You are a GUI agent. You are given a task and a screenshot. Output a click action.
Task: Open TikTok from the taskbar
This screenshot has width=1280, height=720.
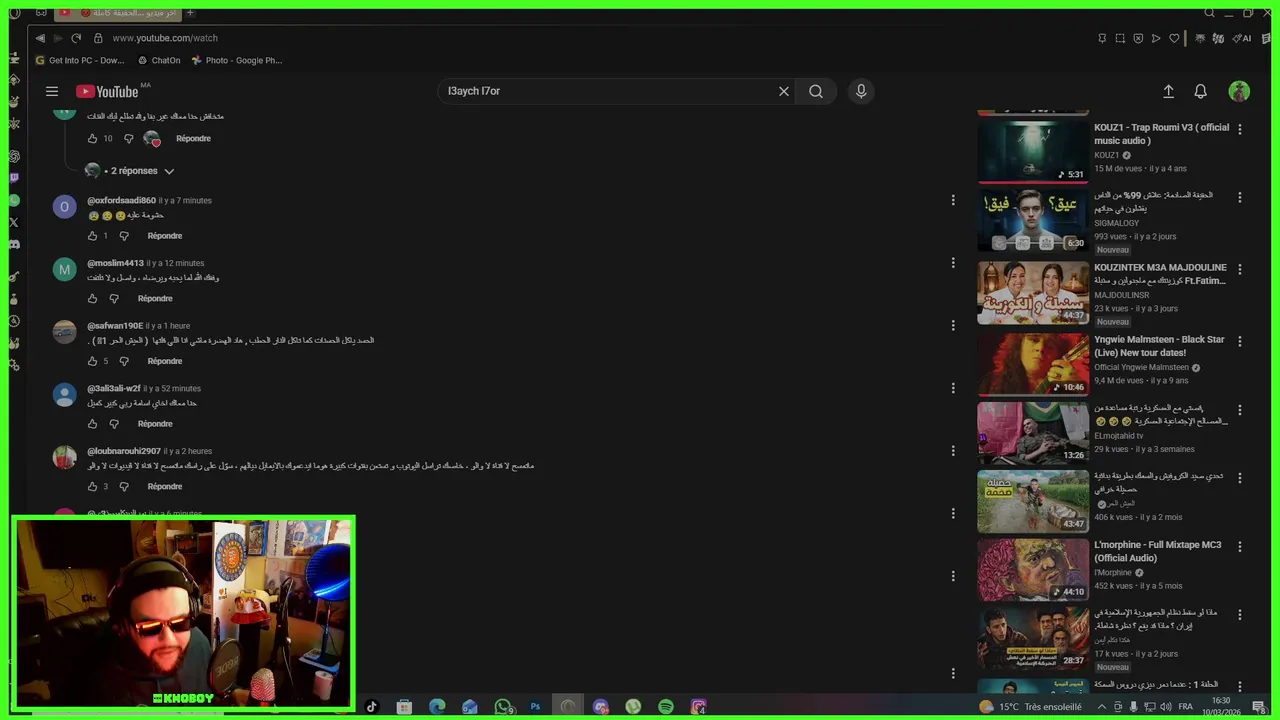pos(372,707)
